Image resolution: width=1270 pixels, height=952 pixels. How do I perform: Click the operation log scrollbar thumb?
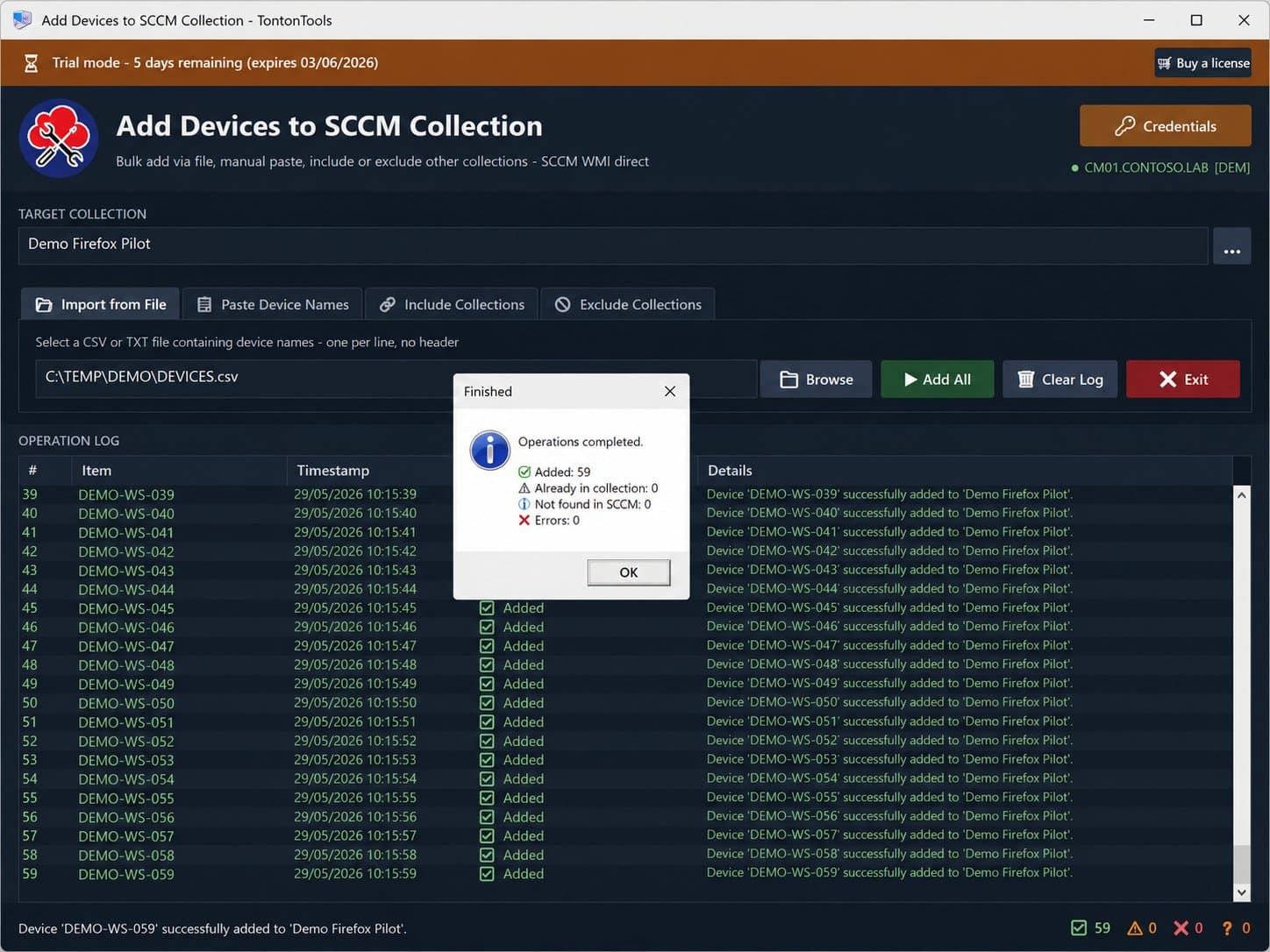[1241, 864]
